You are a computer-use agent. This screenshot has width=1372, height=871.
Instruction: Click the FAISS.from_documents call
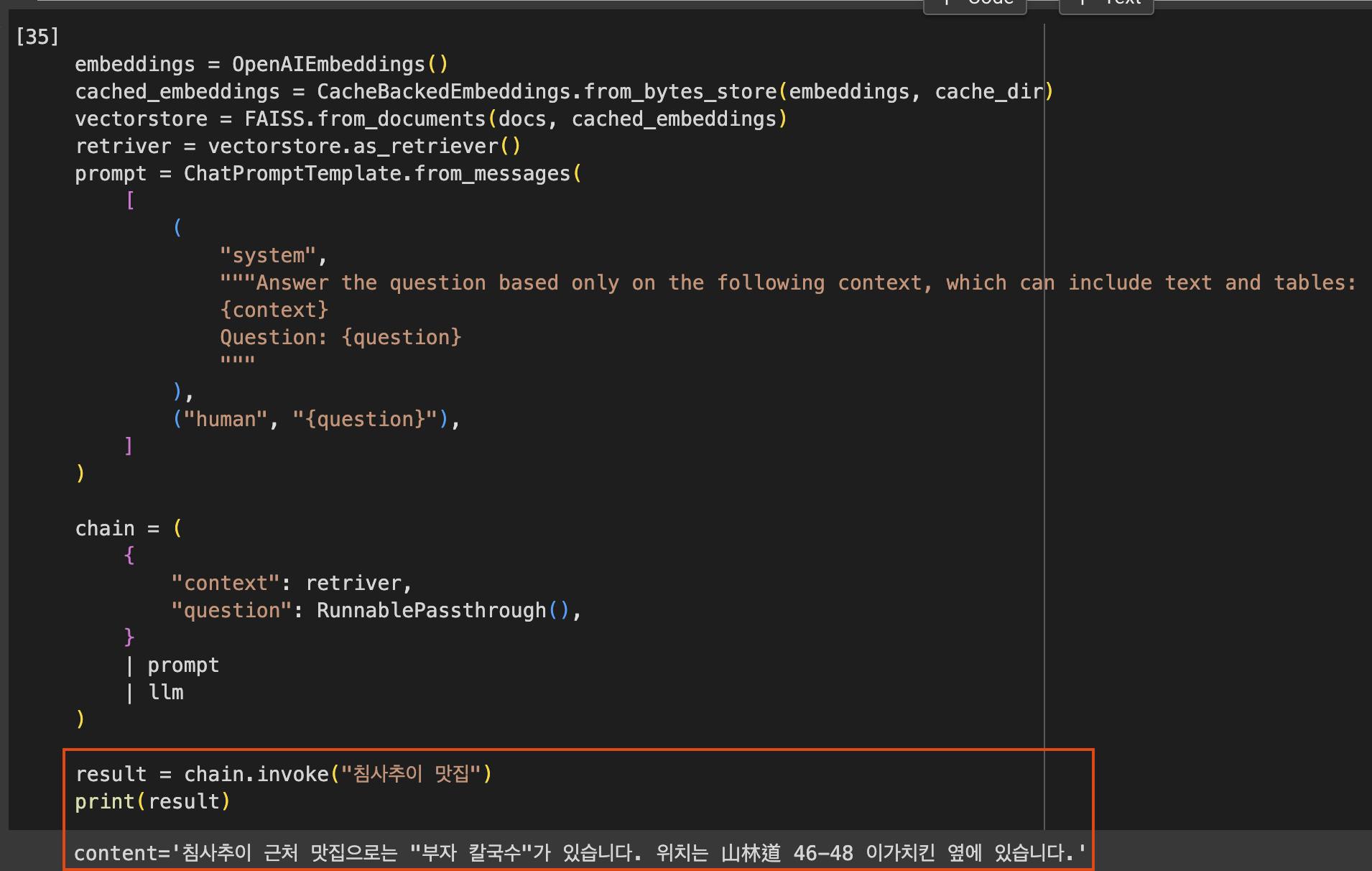coord(365,119)
